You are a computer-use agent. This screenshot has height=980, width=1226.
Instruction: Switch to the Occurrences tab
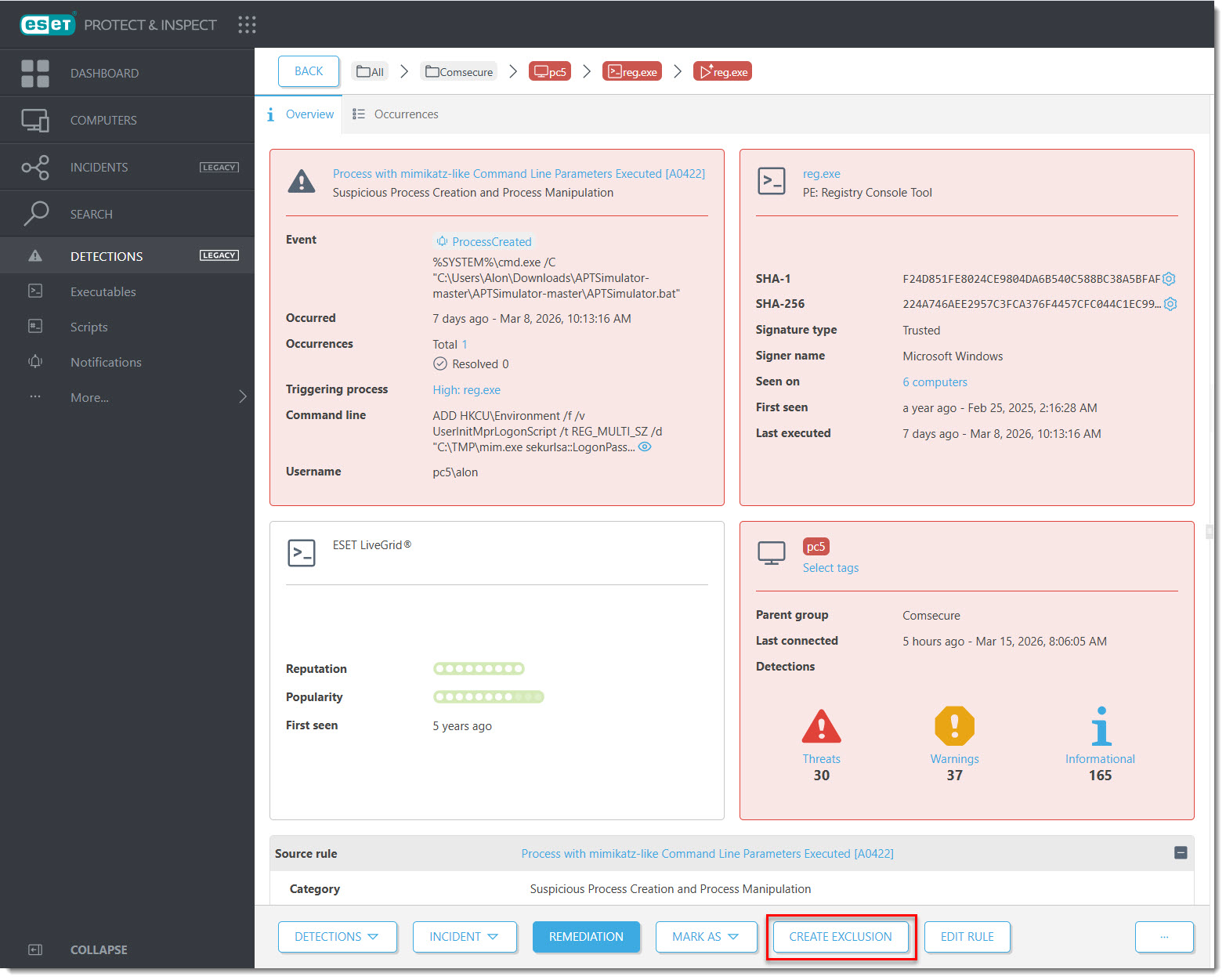pyautogui.click(x=395, y=114)
